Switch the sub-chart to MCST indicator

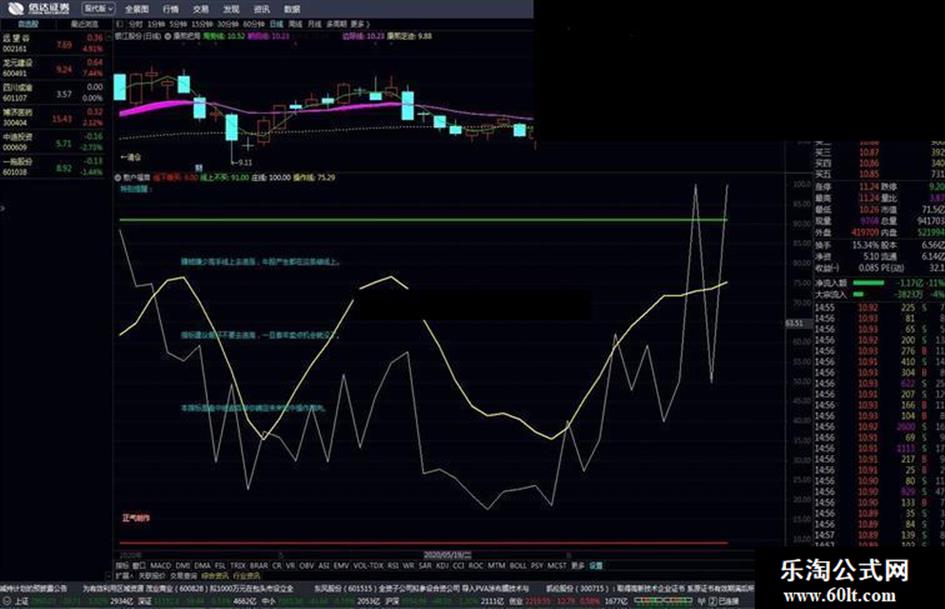tap(557, 566)
